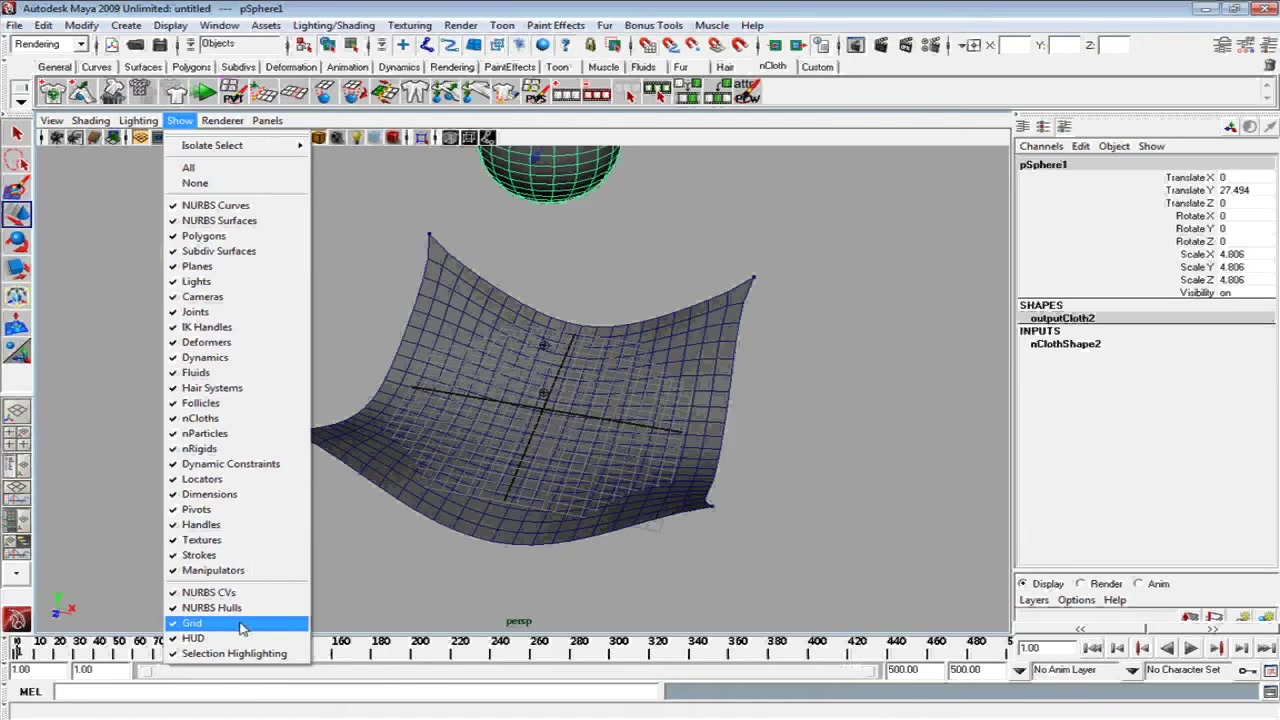Go to start of playback range
The height and width of the screenshot is (720, 1280).
point(1092,649)
